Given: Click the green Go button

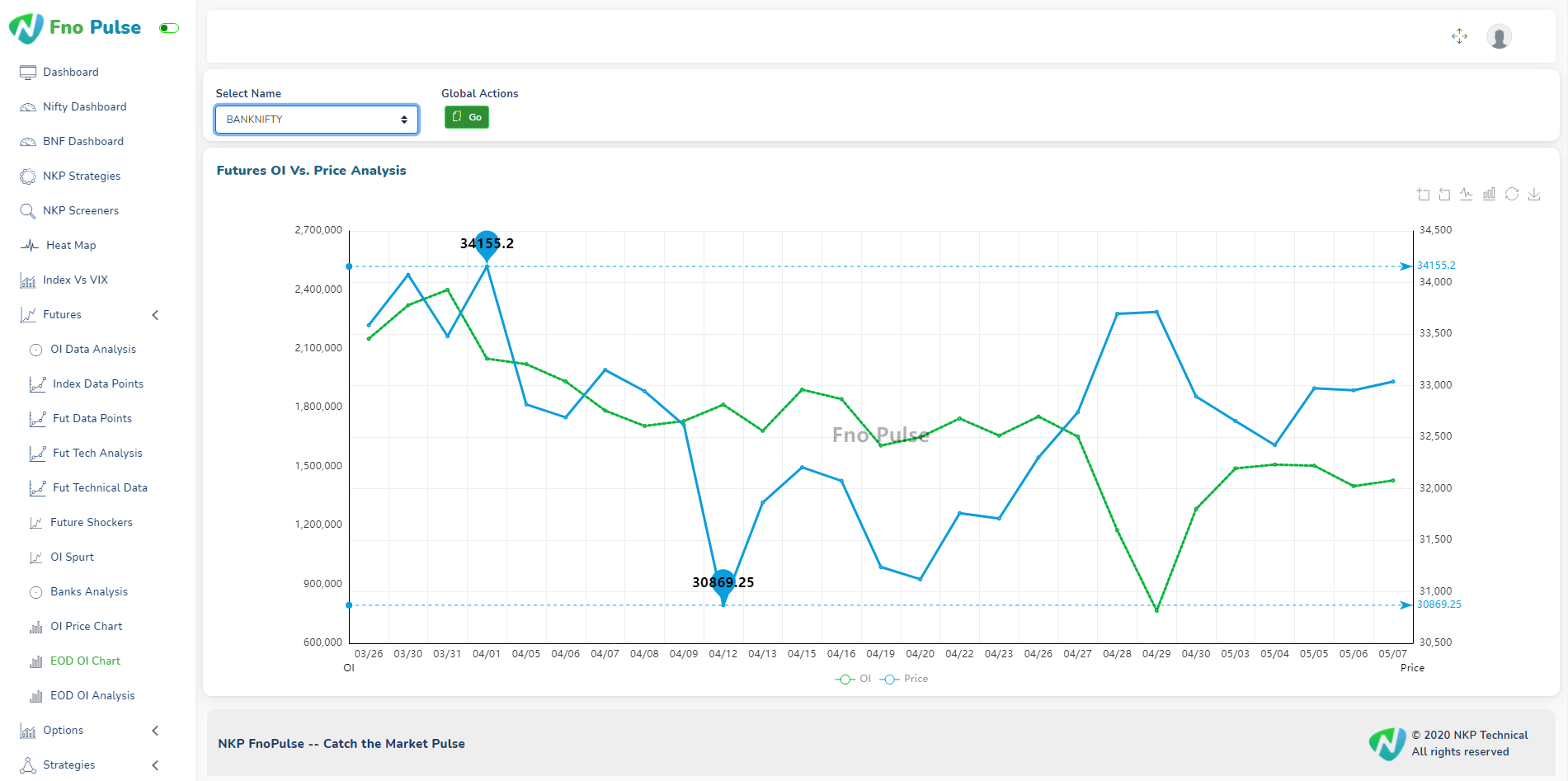Looking at the screenshot, I should tap(467, 117).
